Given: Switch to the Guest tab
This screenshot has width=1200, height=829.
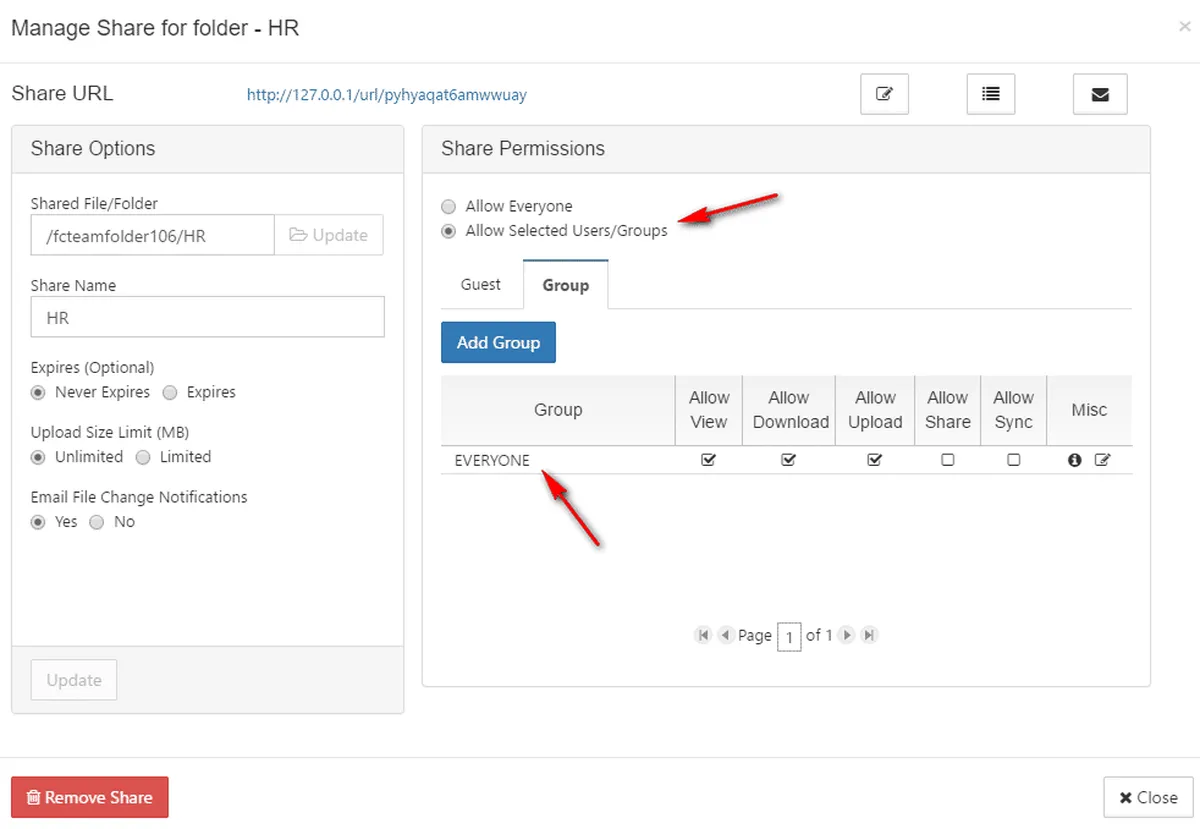Looking at the screenshot, I should coord(481,285).
